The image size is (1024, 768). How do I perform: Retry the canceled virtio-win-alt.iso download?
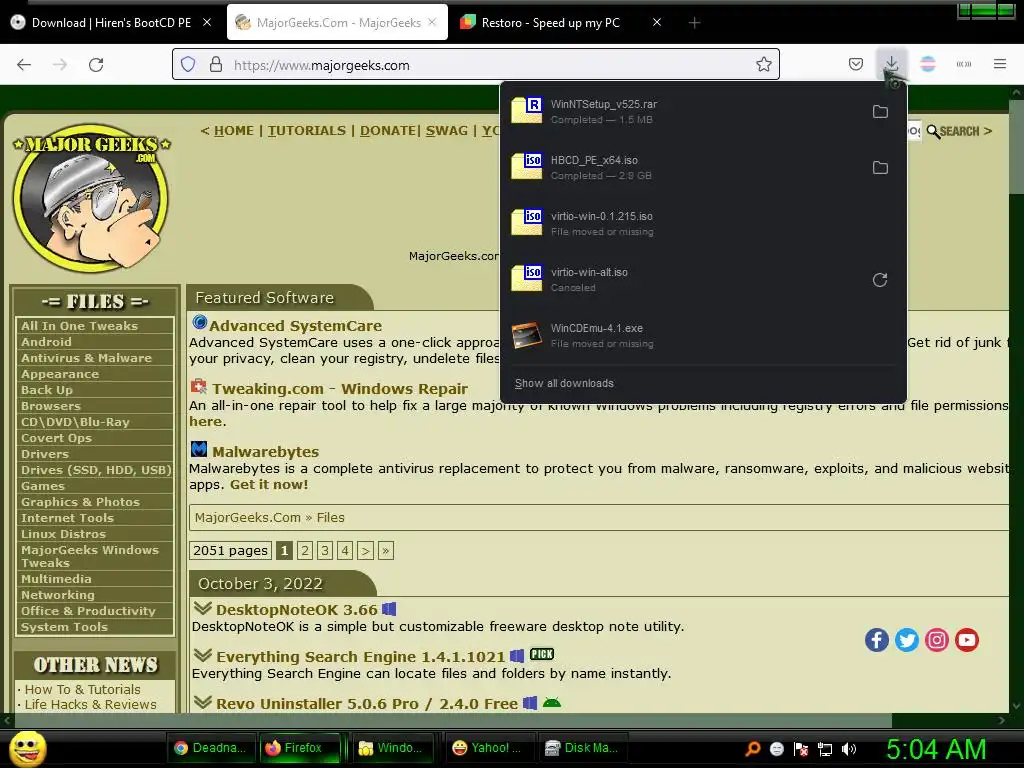coord(880,280)
